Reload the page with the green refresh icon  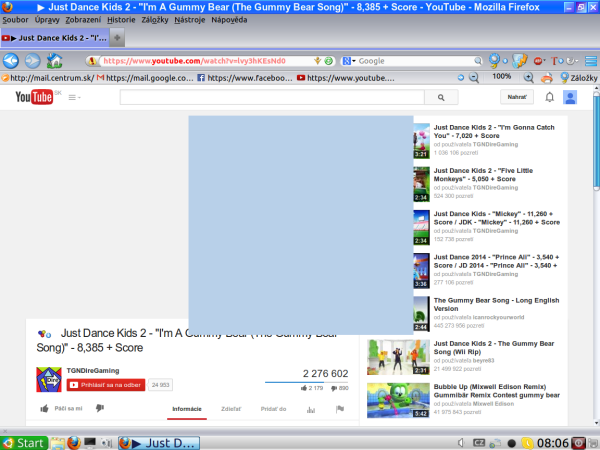[x=328, y=61]
